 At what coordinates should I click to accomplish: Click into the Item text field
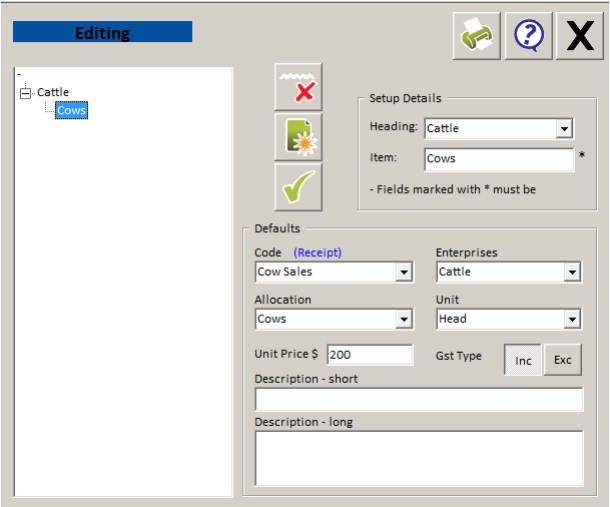499,159
